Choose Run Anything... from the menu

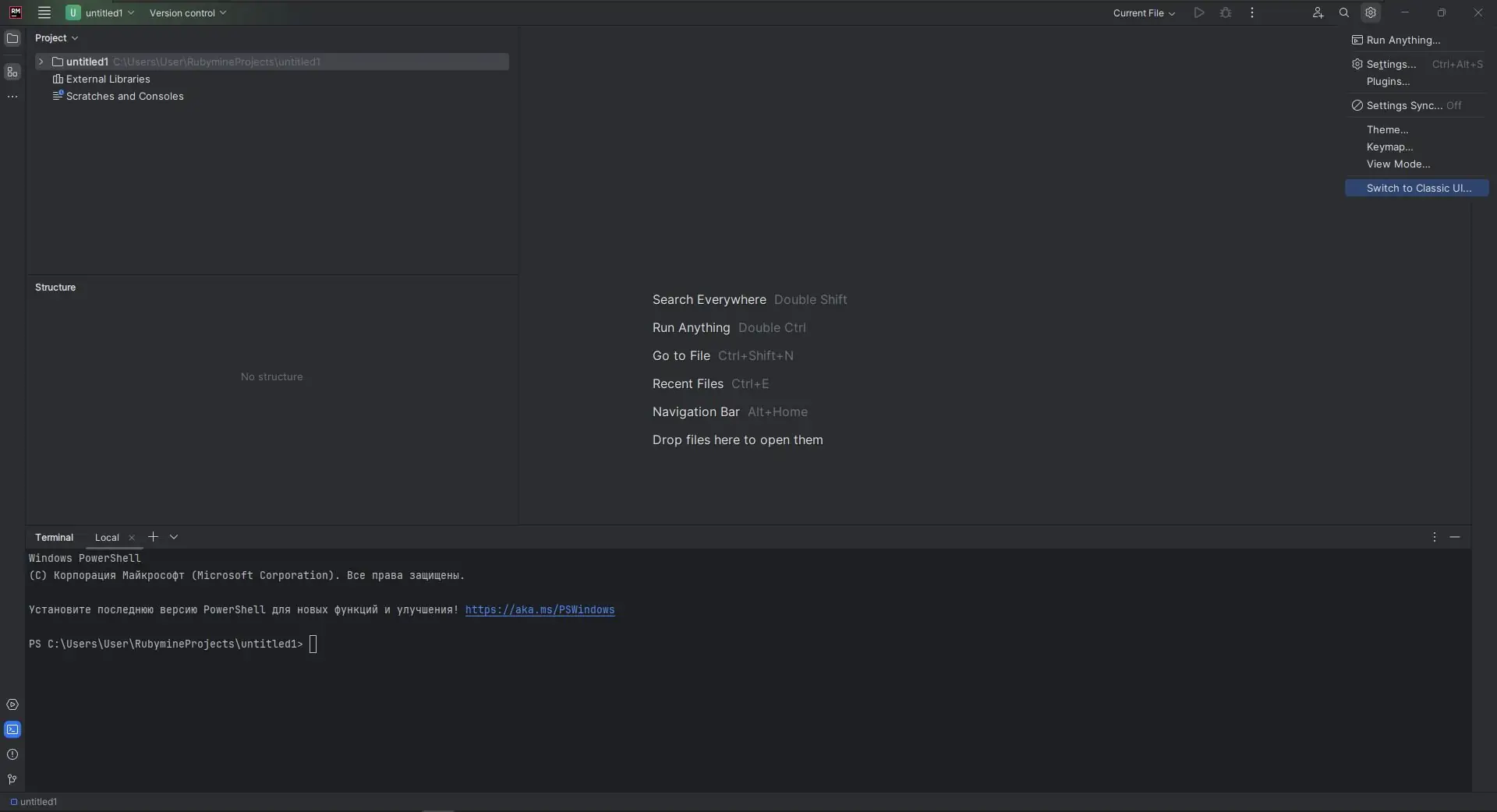(x=1417, y=40)
